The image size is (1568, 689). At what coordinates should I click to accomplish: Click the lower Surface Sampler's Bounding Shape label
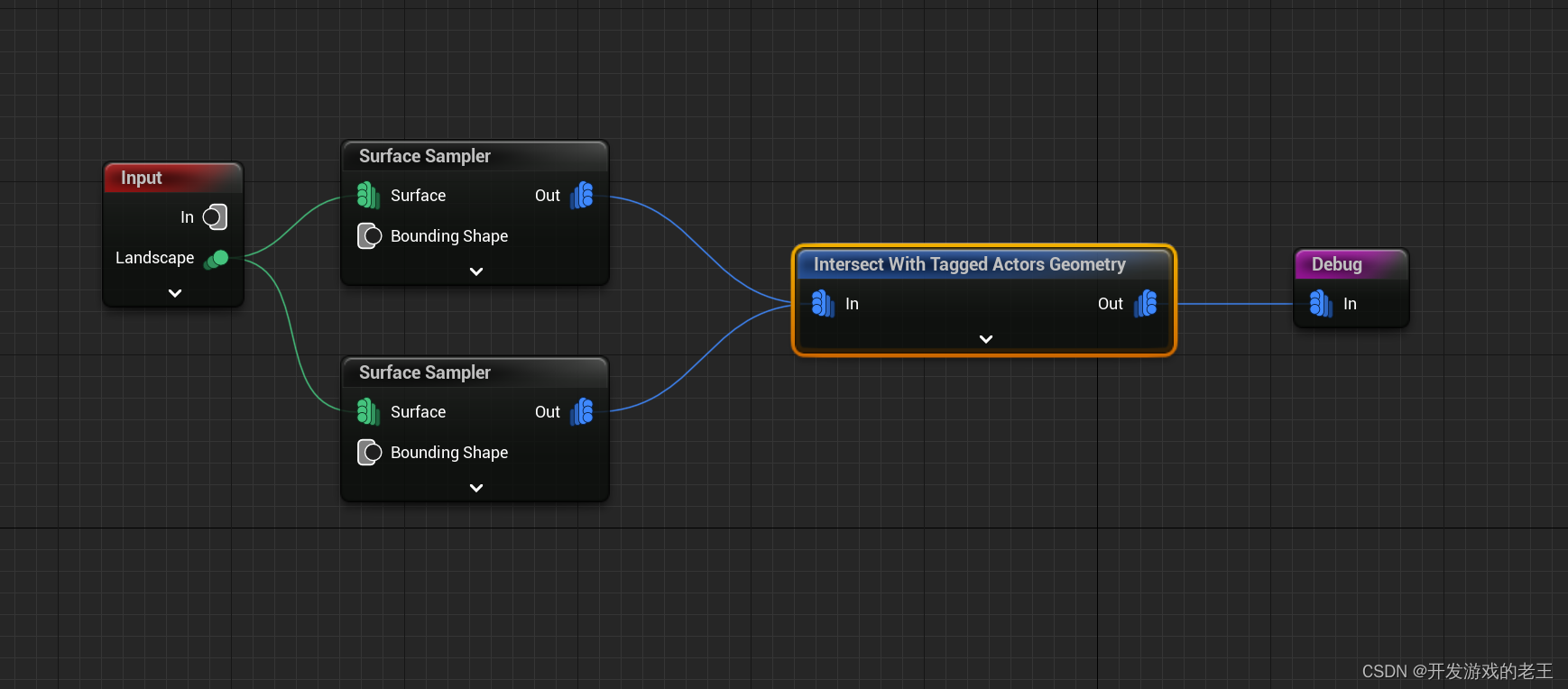click(x=449, y=452)
